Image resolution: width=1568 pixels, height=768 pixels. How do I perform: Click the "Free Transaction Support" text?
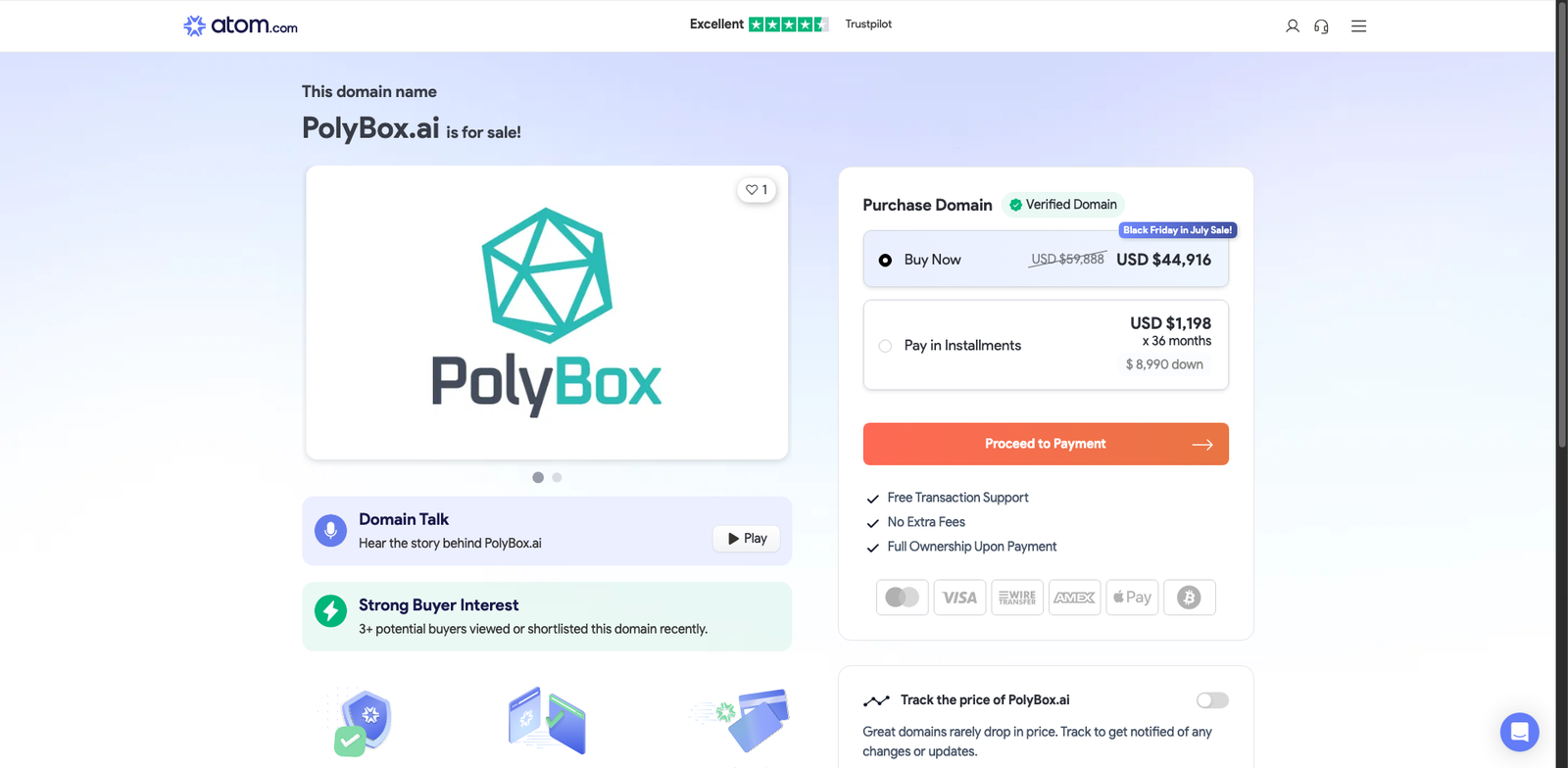(957, 498)
